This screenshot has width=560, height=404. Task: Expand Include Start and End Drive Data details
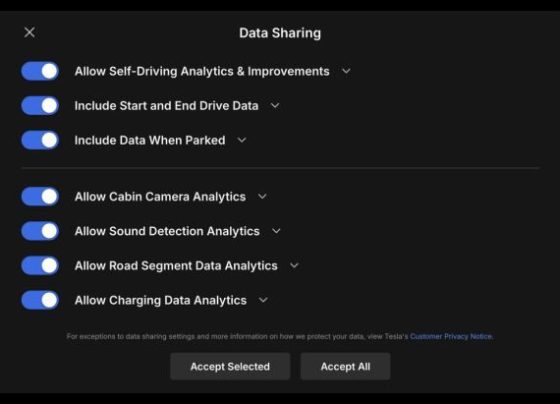(275, 106)
